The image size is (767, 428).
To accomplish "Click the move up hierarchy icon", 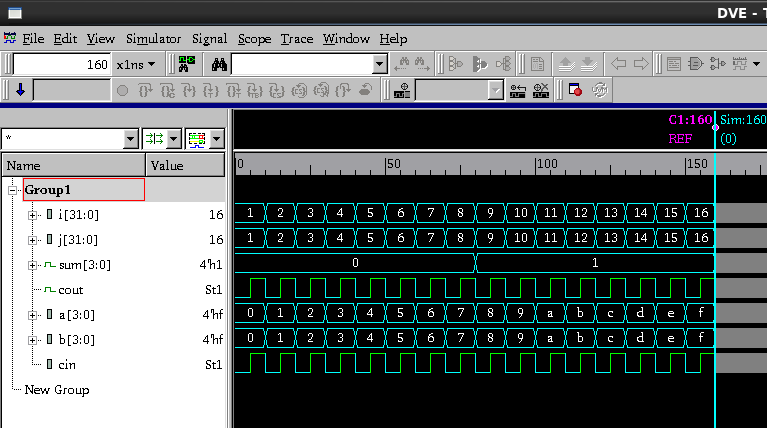I will click(x=566, y=64).
